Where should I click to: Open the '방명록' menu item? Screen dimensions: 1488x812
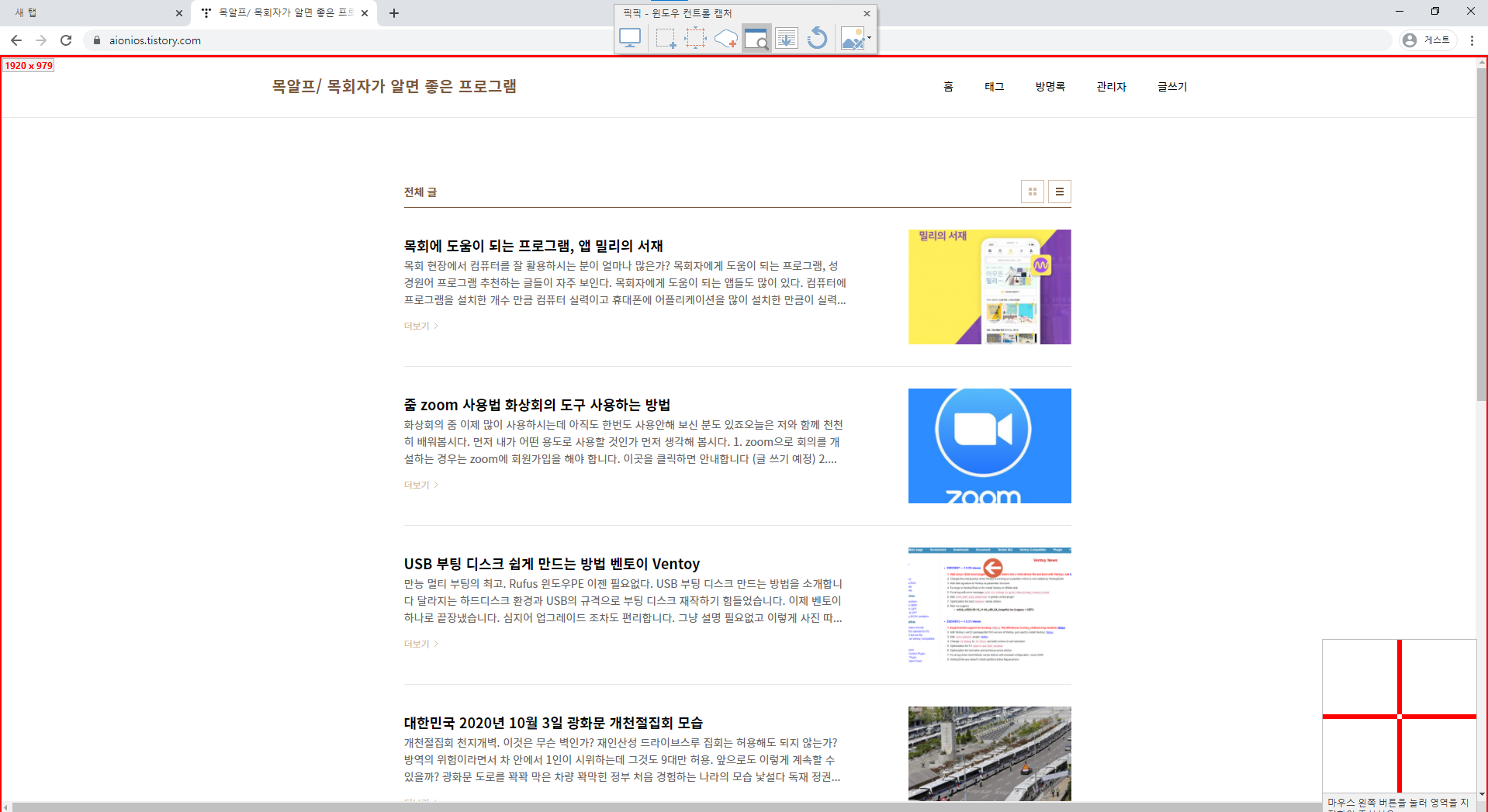coord(1050,87)
